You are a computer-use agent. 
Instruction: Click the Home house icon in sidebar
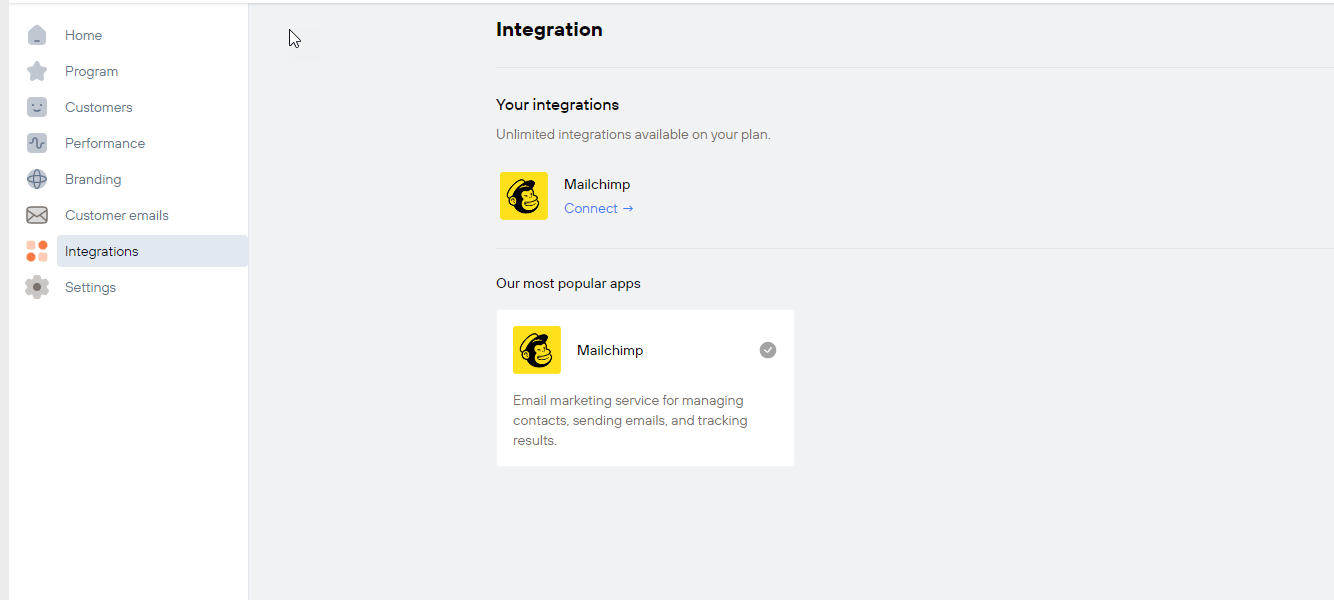[37, 35]
